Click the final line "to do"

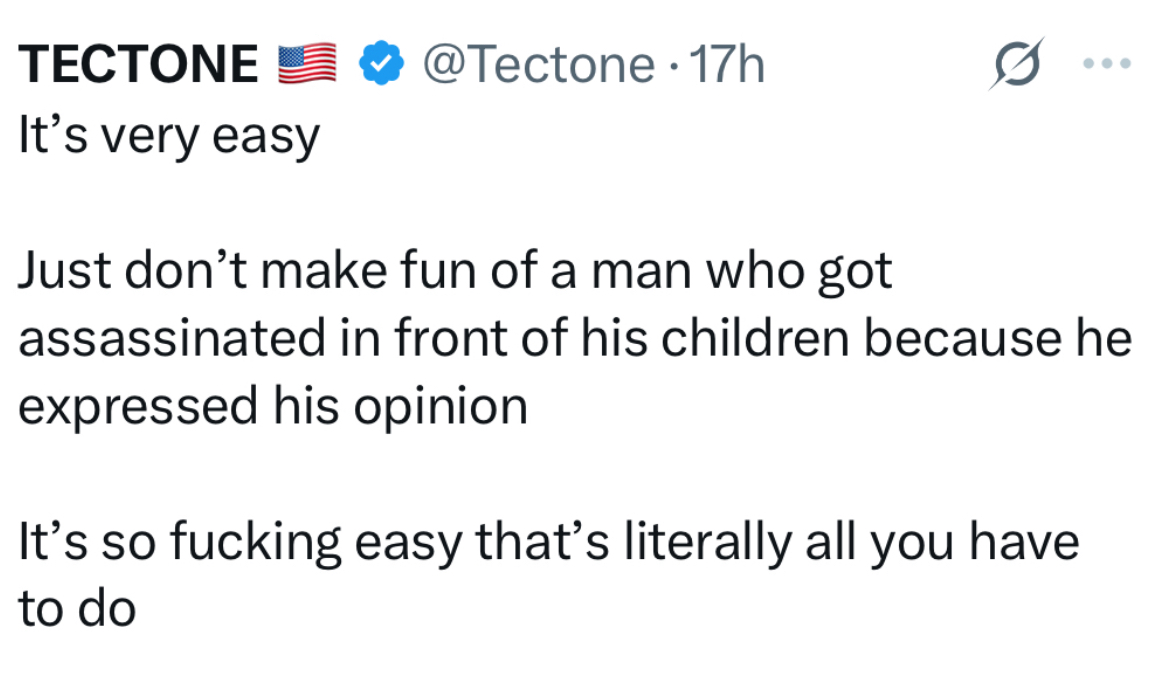(77, 610)
